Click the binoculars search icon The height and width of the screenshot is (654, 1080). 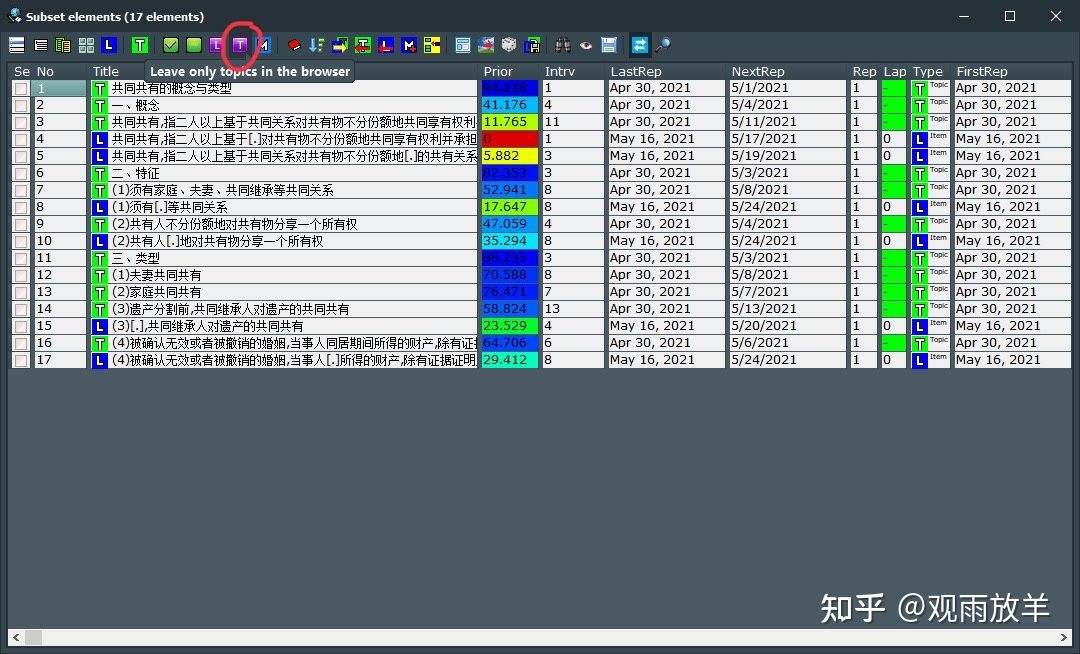[563, 45]
